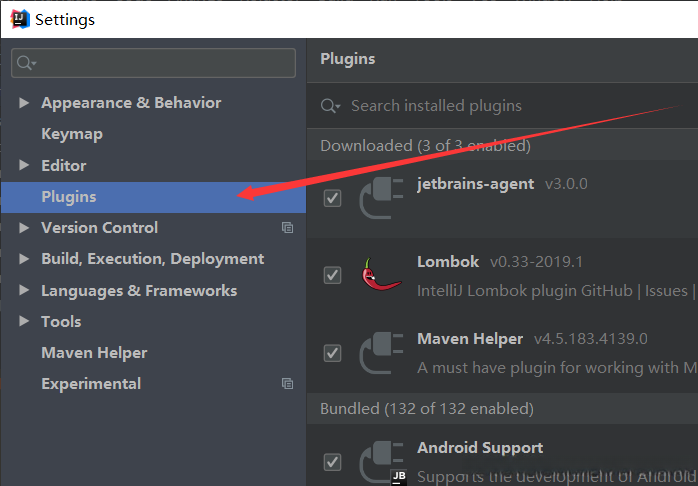Image resolution: width=698 pixels, height=486 pixels.
Task: Click the IntelliJ logo in title bar
Action: pos(19,18)
